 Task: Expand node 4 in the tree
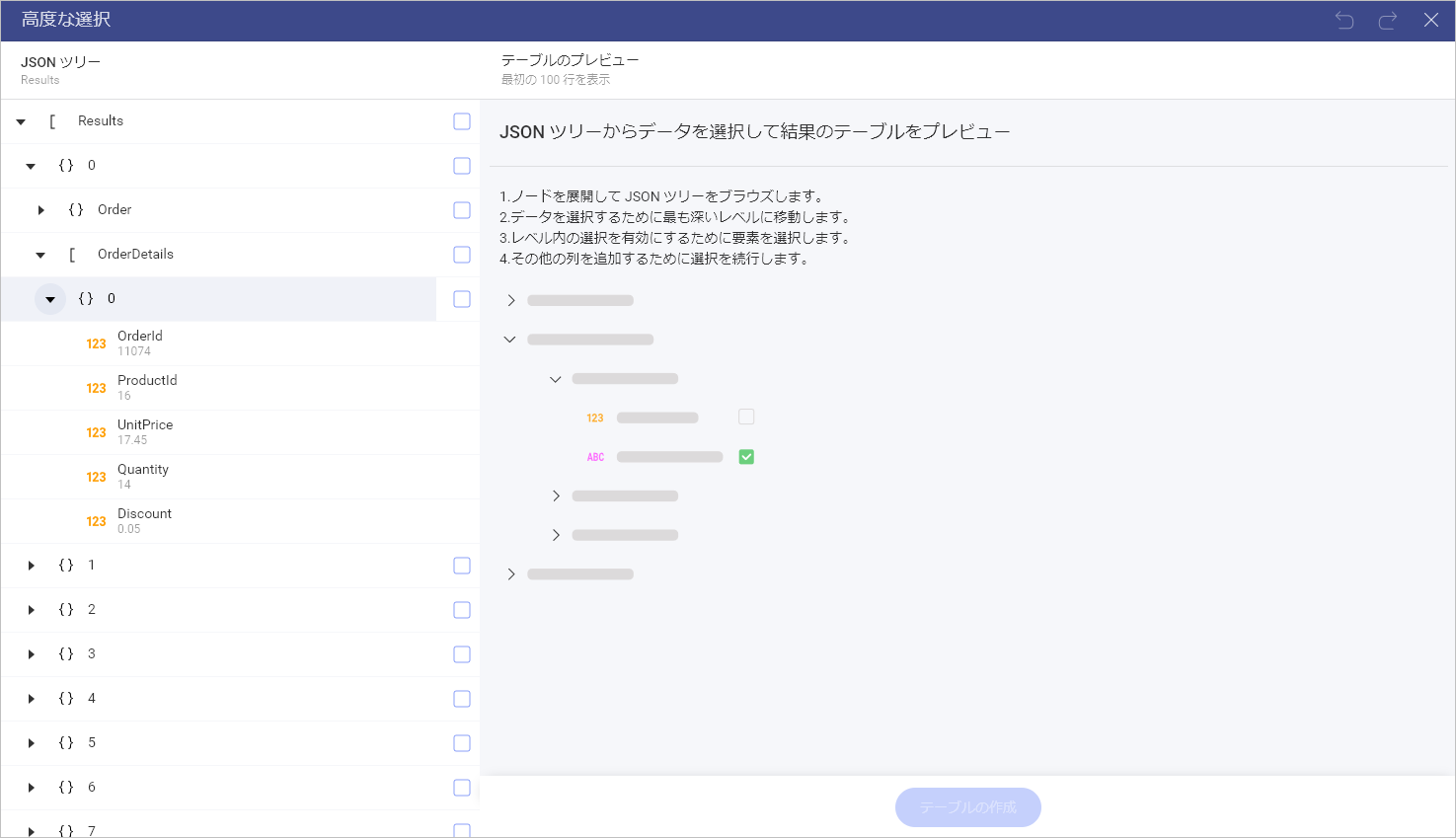pyautogui.click(x=31, y=699)
